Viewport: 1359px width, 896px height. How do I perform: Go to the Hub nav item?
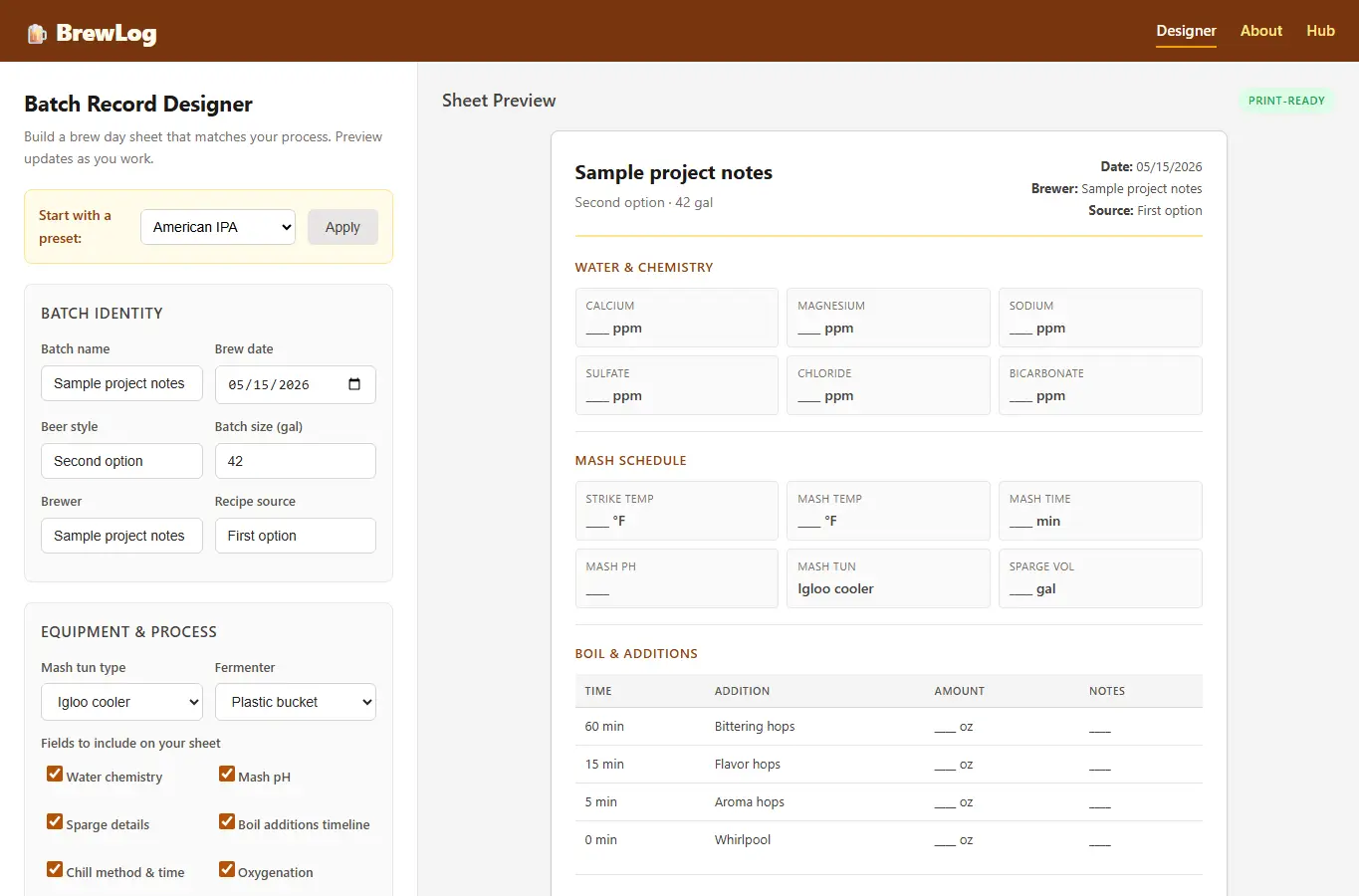1320,31
